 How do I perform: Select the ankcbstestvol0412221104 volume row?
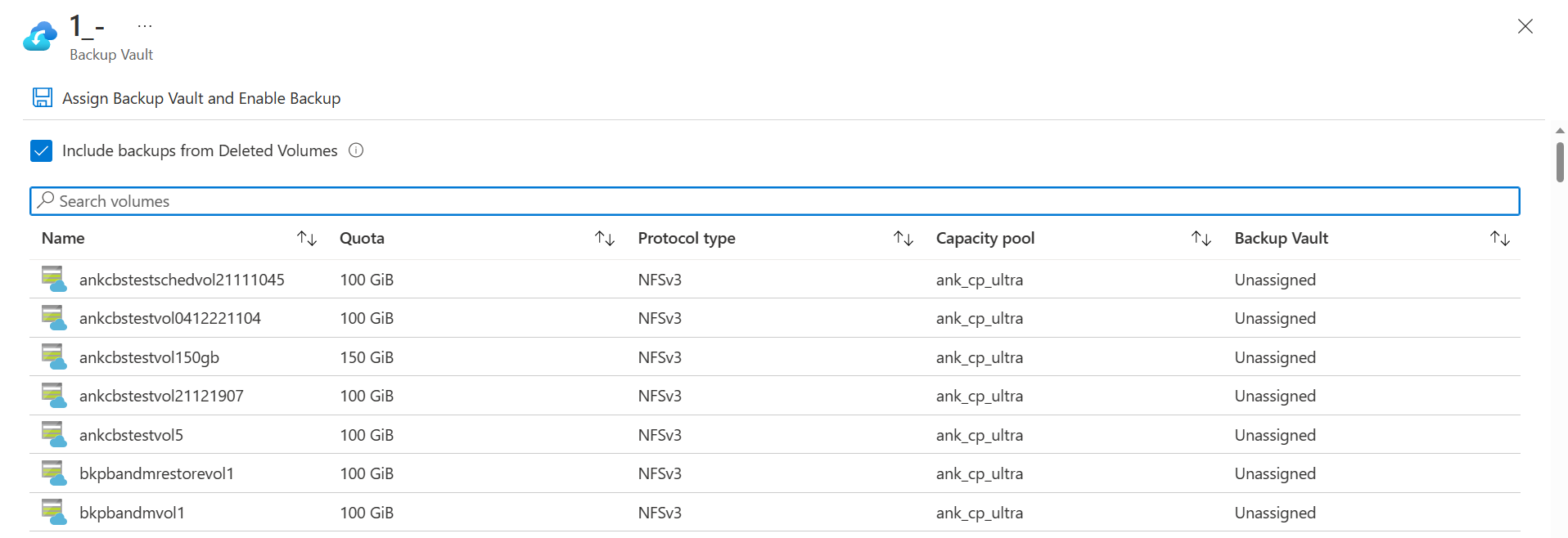pyautogui.click(x=170, y=318)
